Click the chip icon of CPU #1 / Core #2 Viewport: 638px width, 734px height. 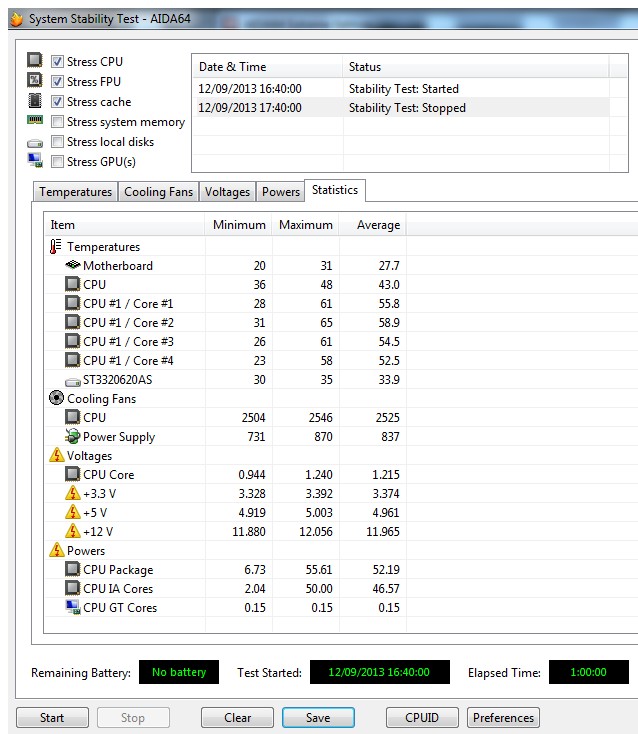click(73, 322)
